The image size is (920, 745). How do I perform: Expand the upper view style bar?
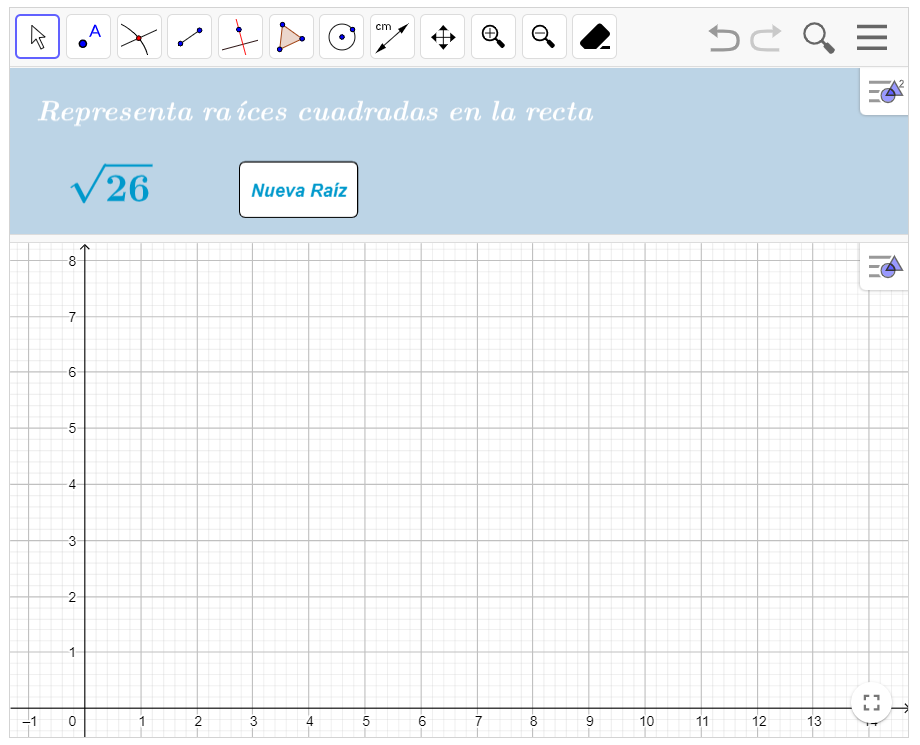[885, 92]
